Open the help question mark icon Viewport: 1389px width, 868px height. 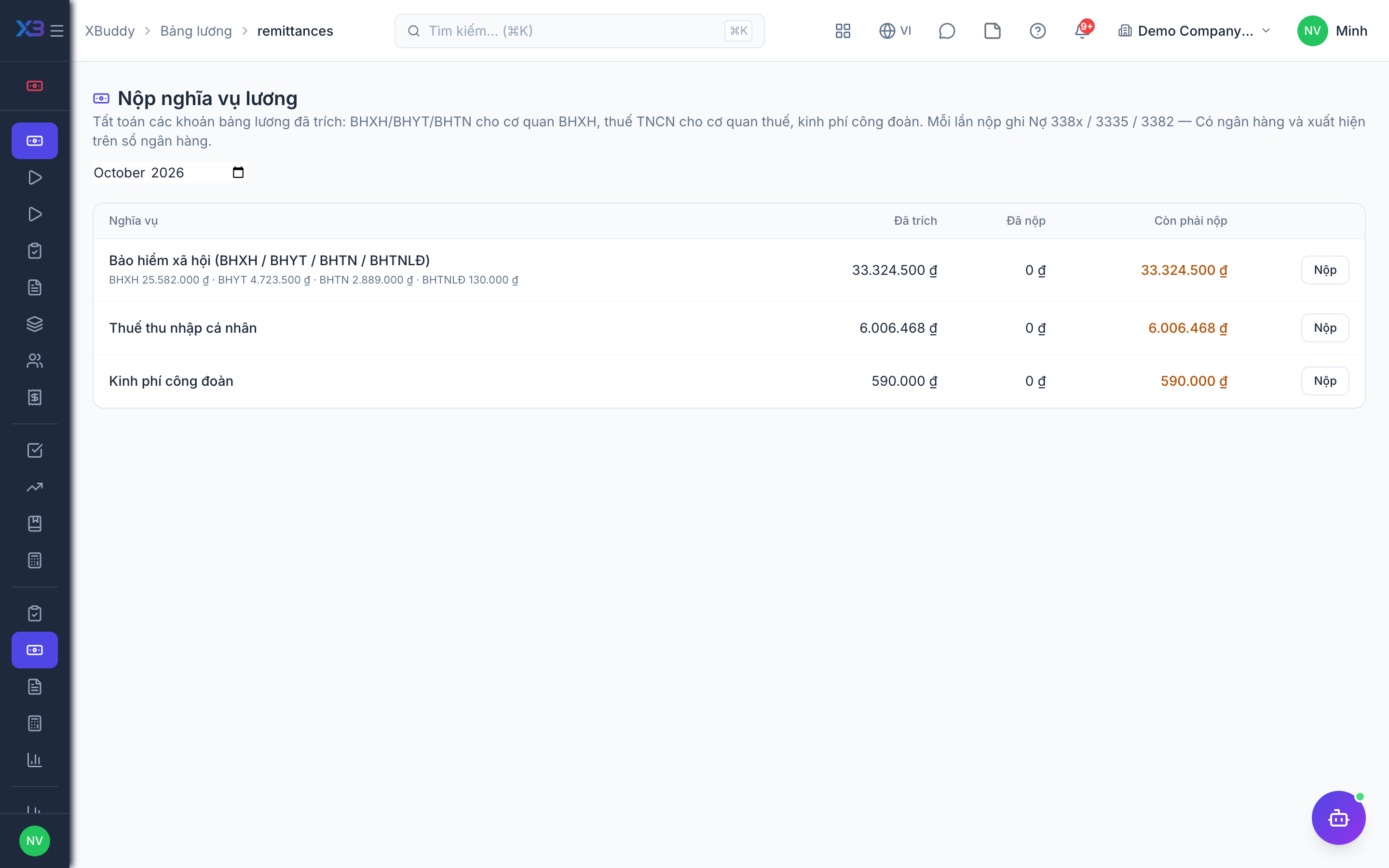click(1037, 31)
